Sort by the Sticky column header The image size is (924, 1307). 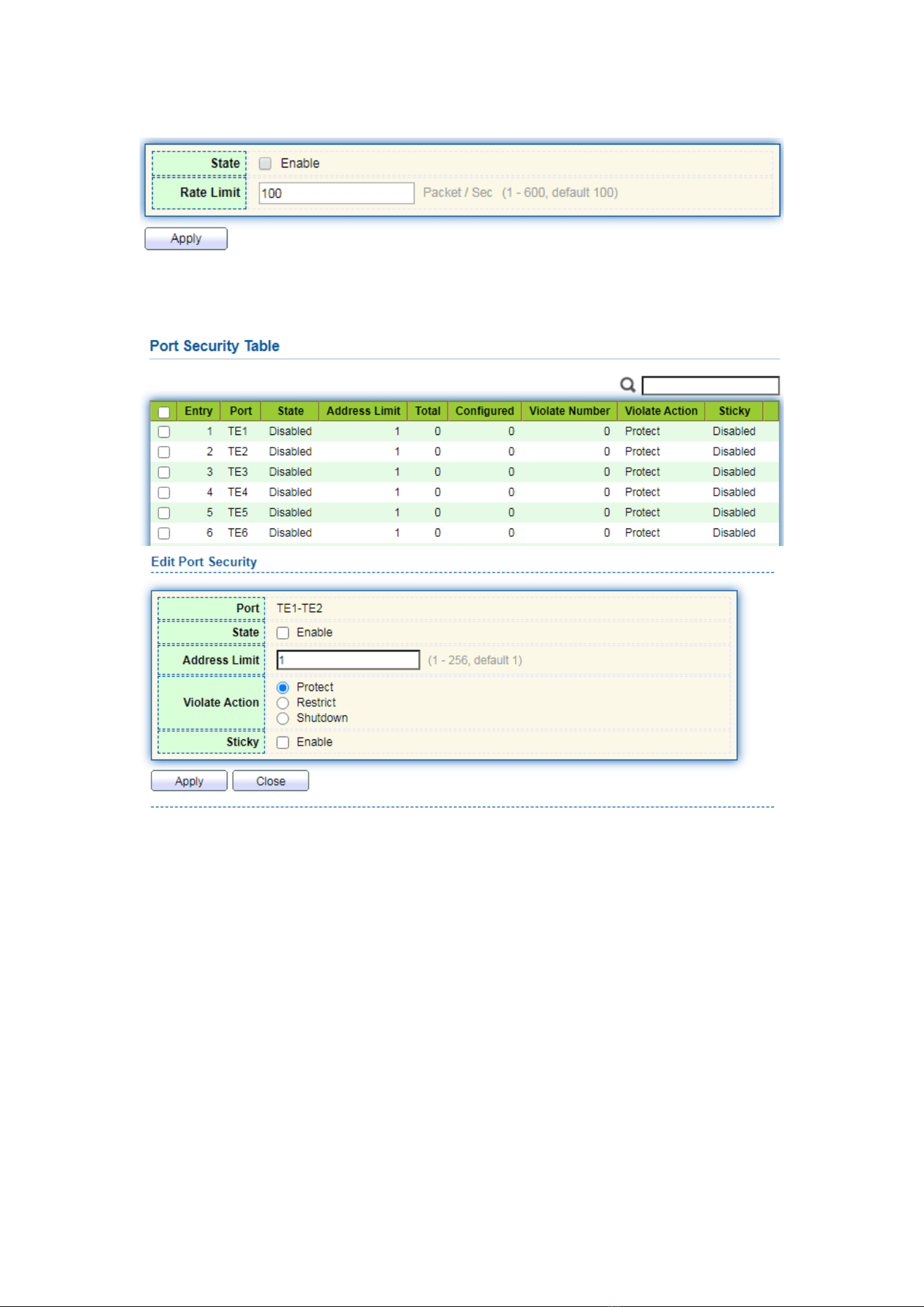click(734, 411)
